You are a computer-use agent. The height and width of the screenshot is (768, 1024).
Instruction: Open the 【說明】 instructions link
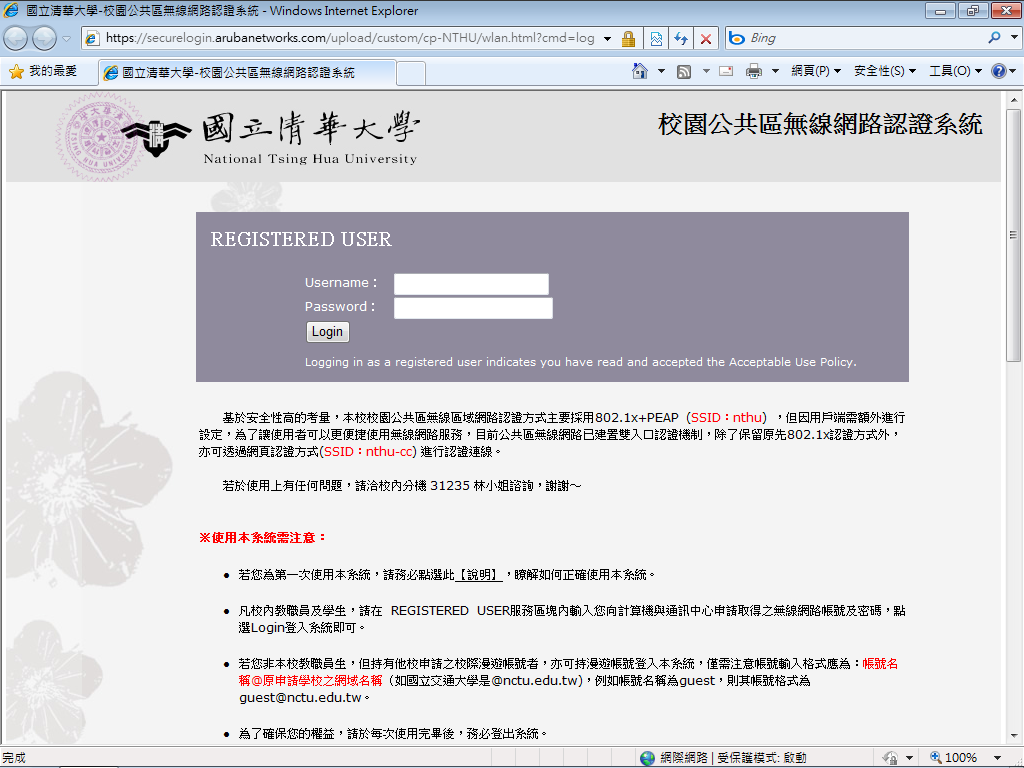(x=480, y=575)
